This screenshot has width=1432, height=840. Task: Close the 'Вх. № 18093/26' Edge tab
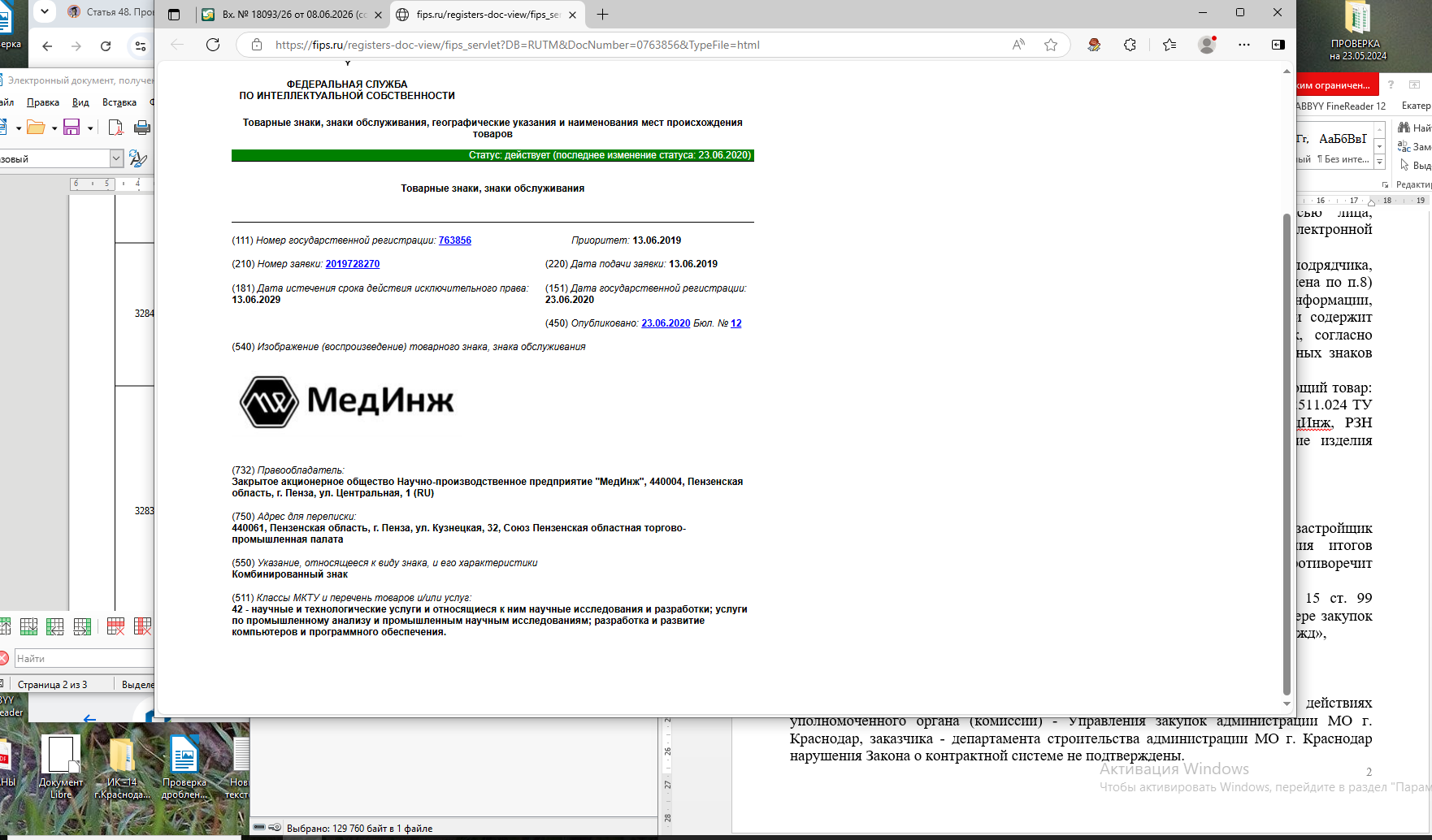(x=378, y=15)
